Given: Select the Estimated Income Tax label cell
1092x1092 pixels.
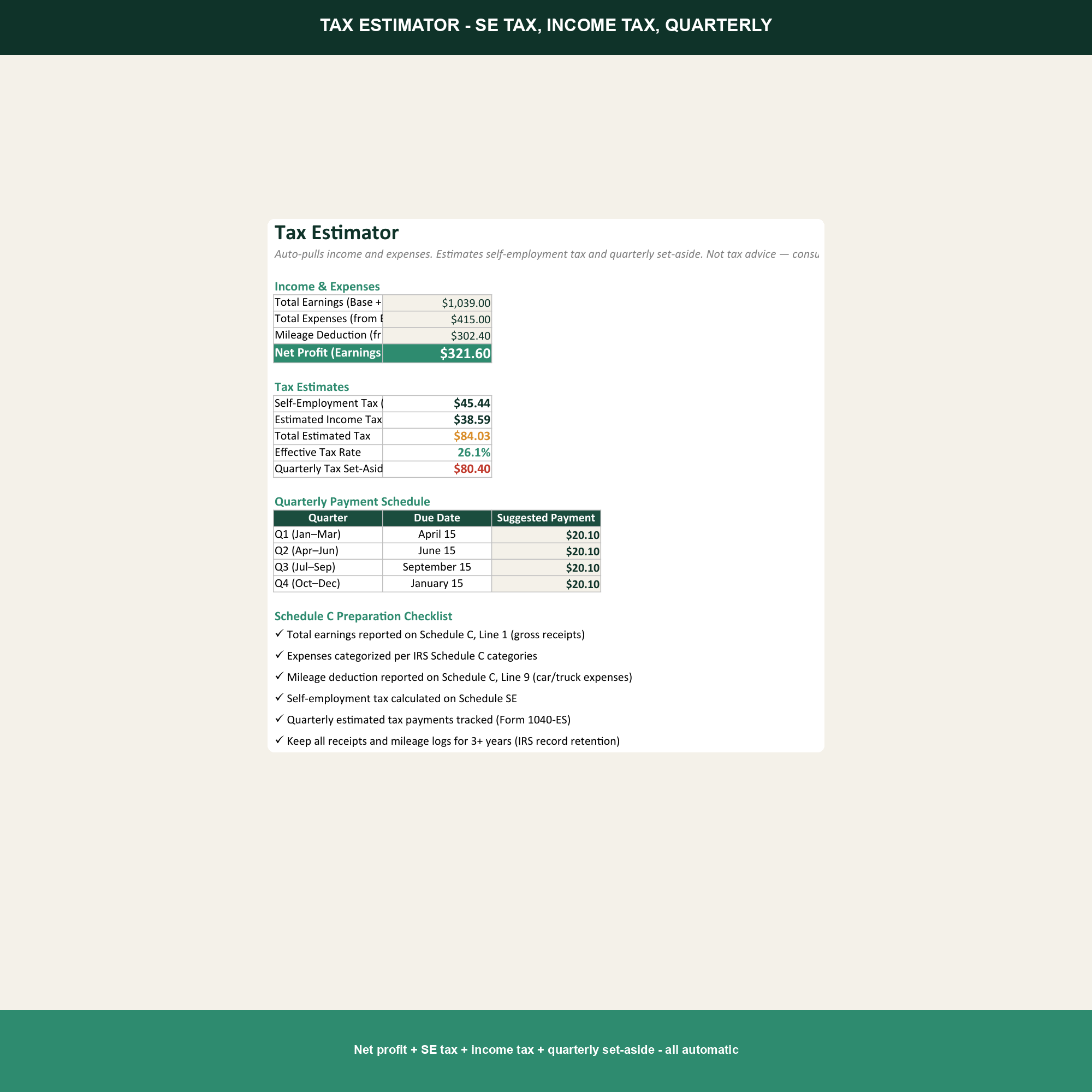Looking at the screenshot, I should click(328, 419).
